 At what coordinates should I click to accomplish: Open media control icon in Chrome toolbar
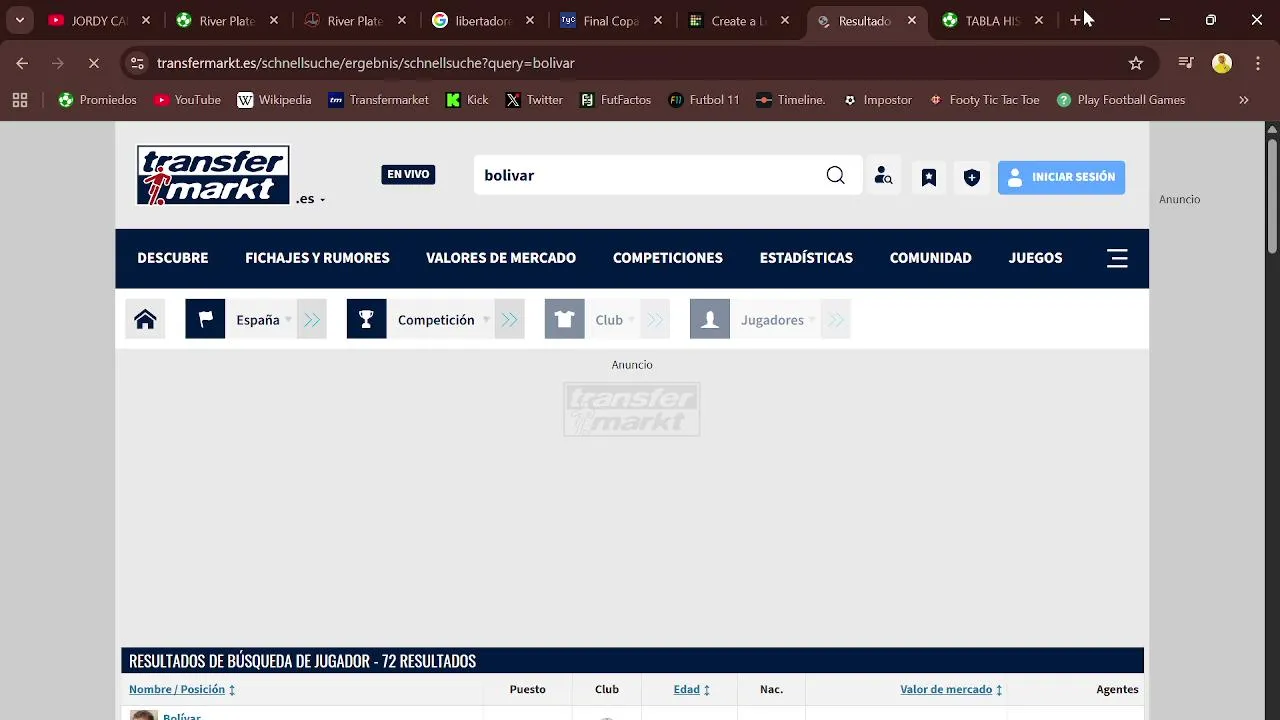point(1186,63)
